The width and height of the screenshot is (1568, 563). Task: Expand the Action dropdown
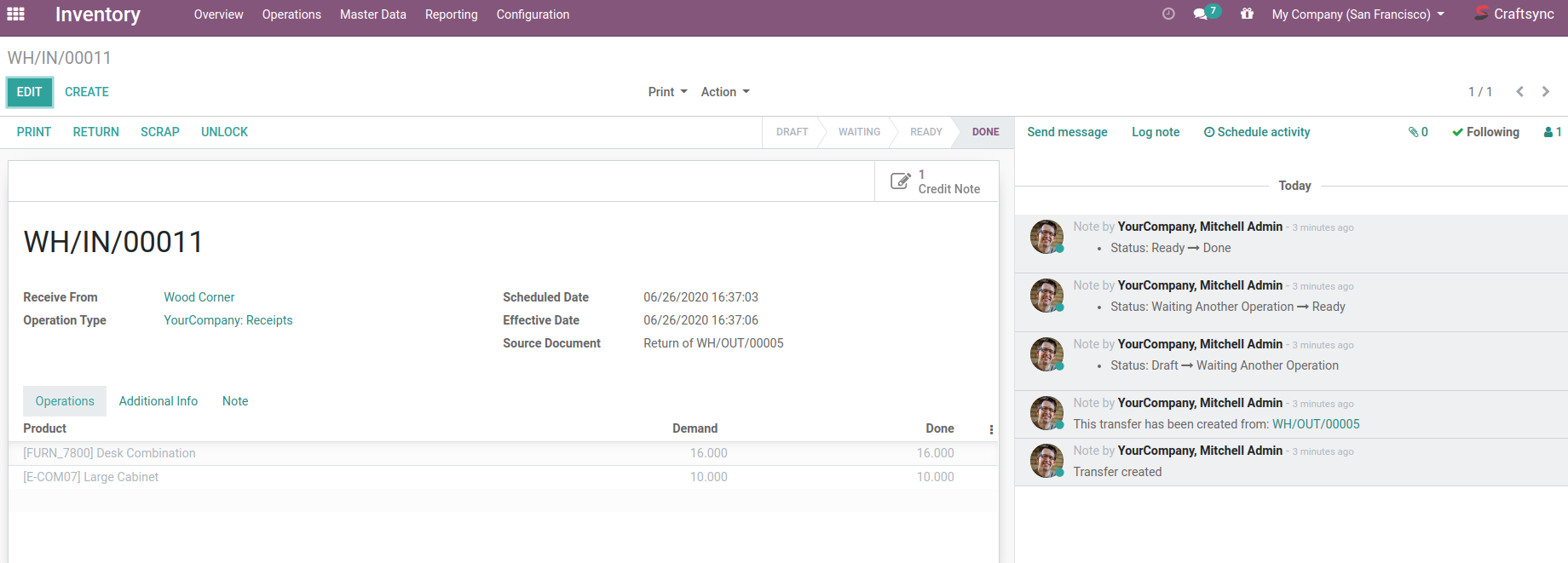[x=724, y=92]
